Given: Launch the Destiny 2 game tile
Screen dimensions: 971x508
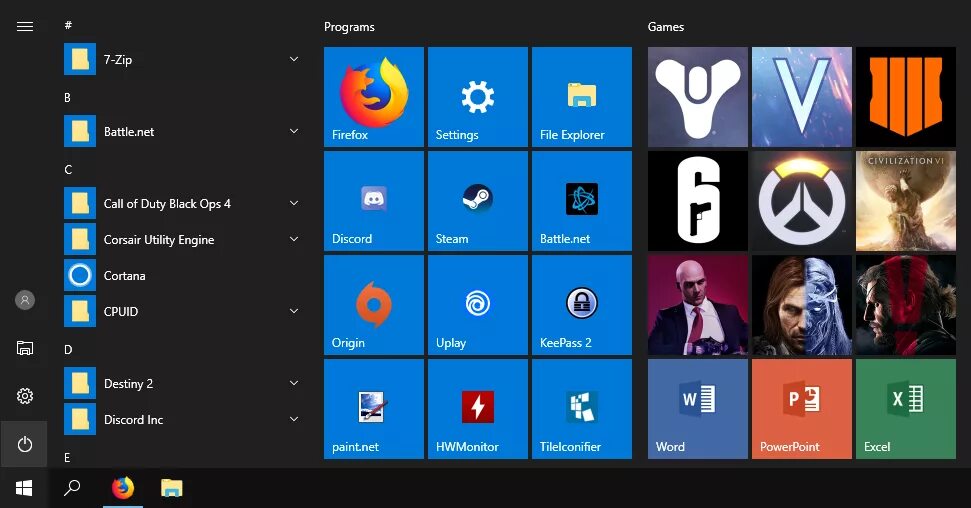Looking at the screenshot, I should [698, 97].
